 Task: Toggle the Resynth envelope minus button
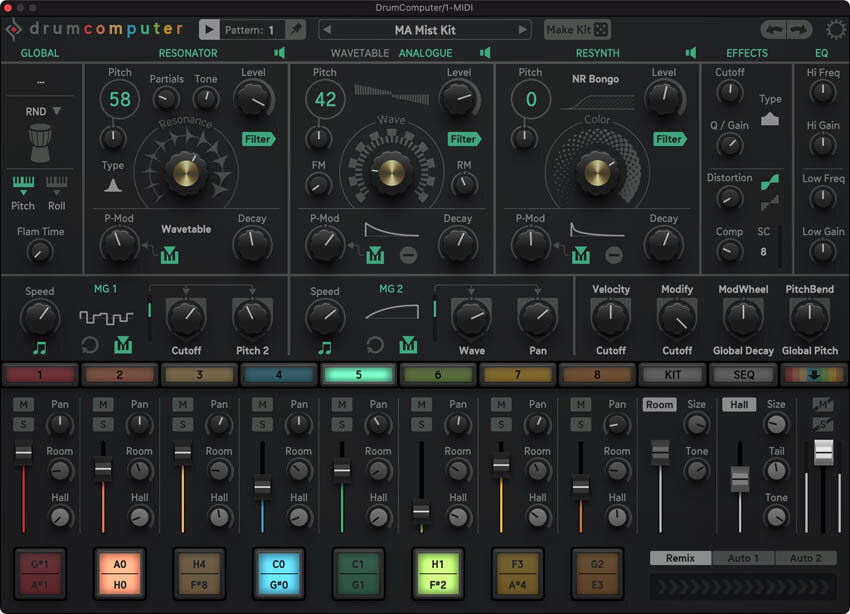pyautogui.click(x=614, y=255)
